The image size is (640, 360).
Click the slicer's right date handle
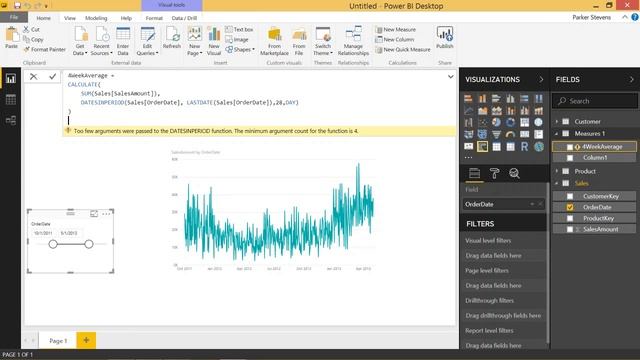(89, 244)
